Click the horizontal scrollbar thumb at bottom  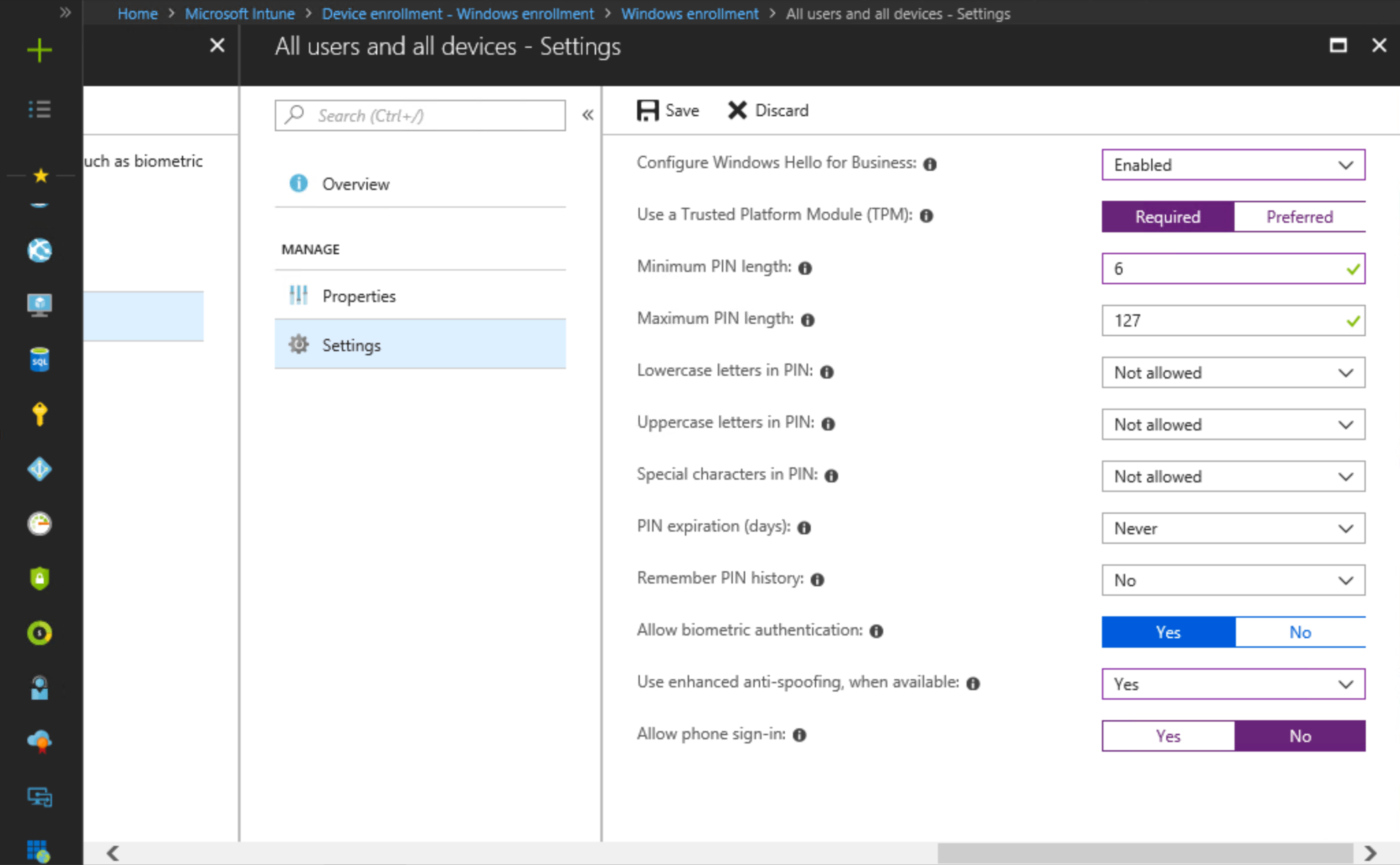[1144, 853]
